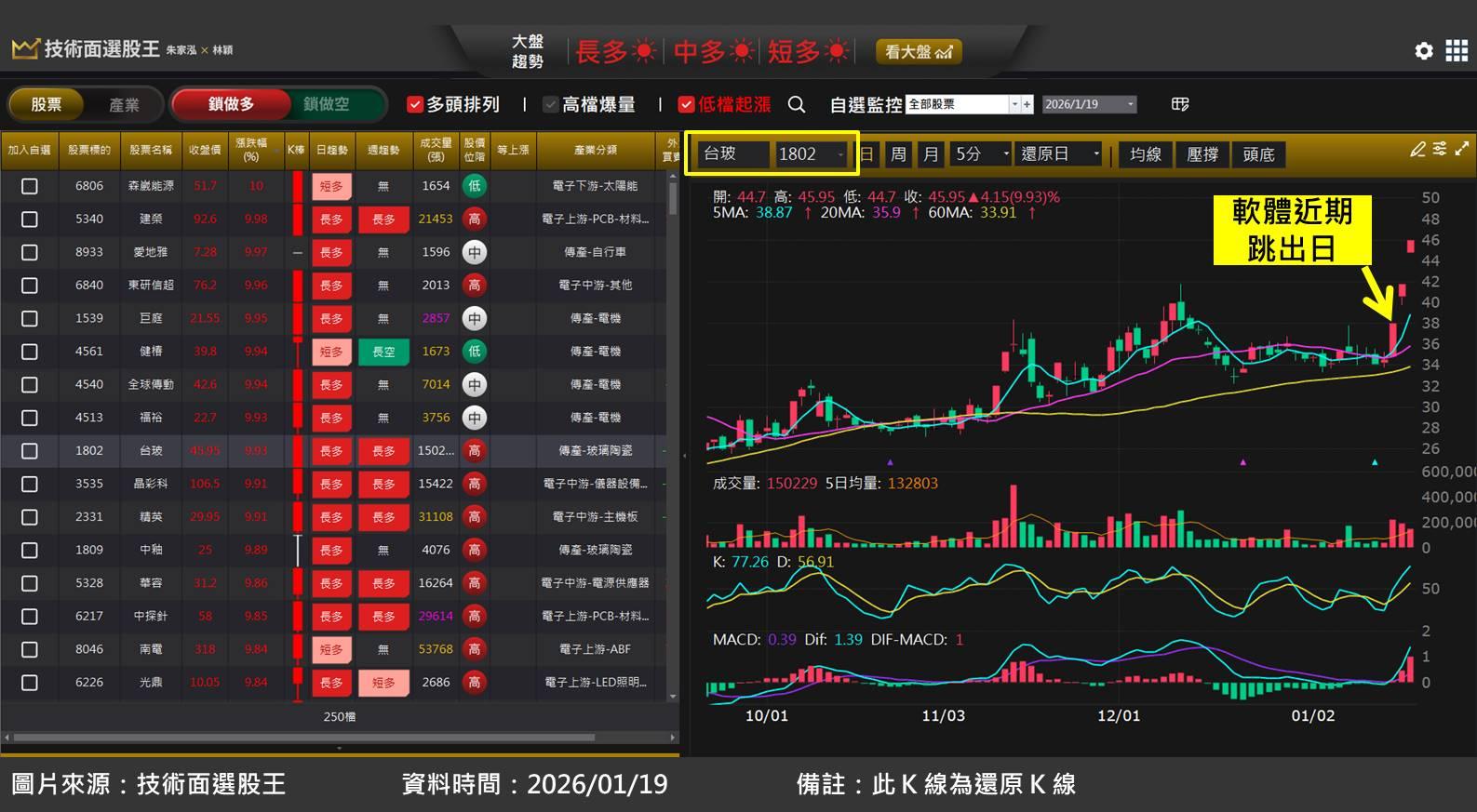Sort by 成交量(張) column header
Image resolution: width=1477 pixels, height=812 pixels.
click(436, 150)
